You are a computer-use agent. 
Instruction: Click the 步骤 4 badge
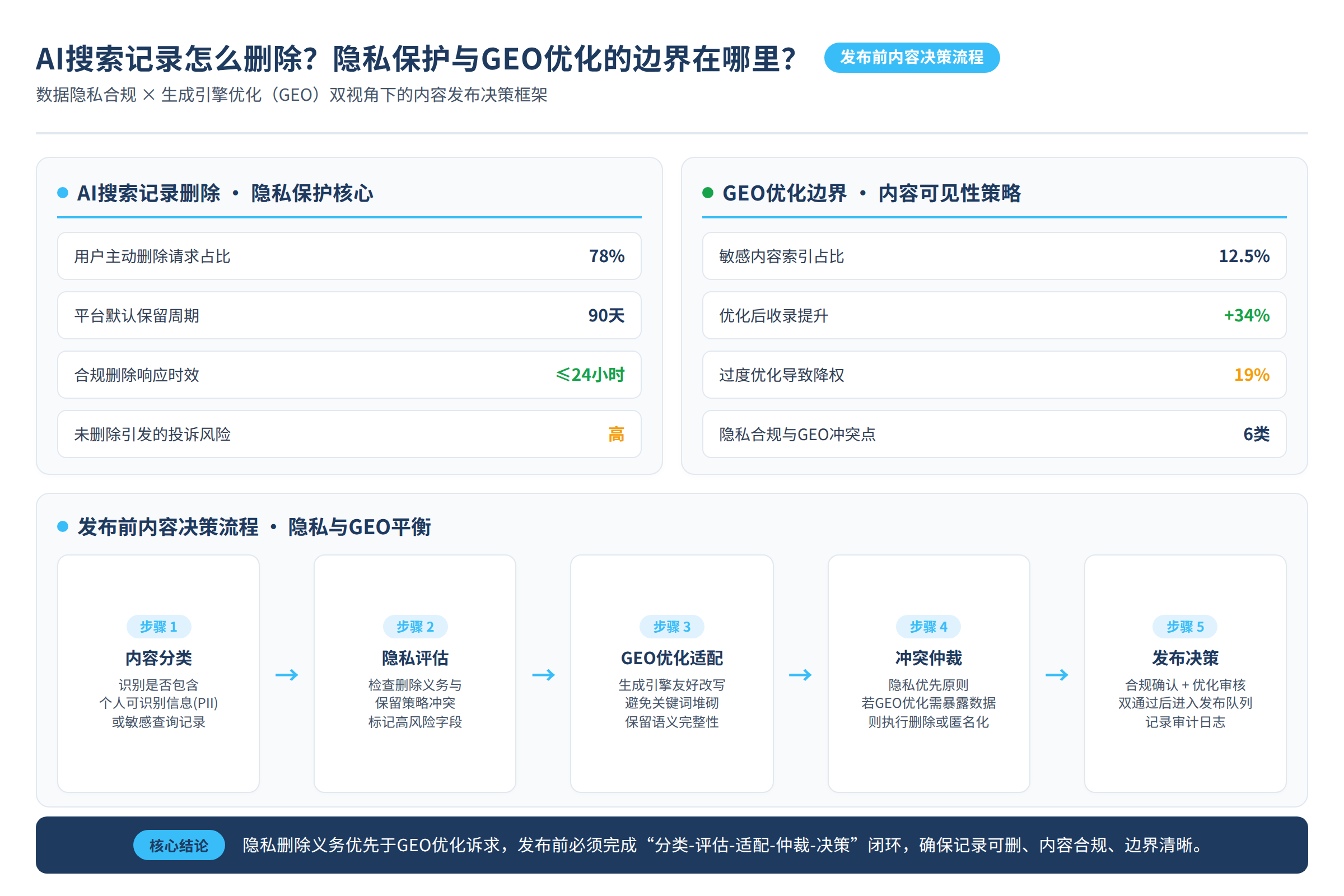[x=928, y=627]
